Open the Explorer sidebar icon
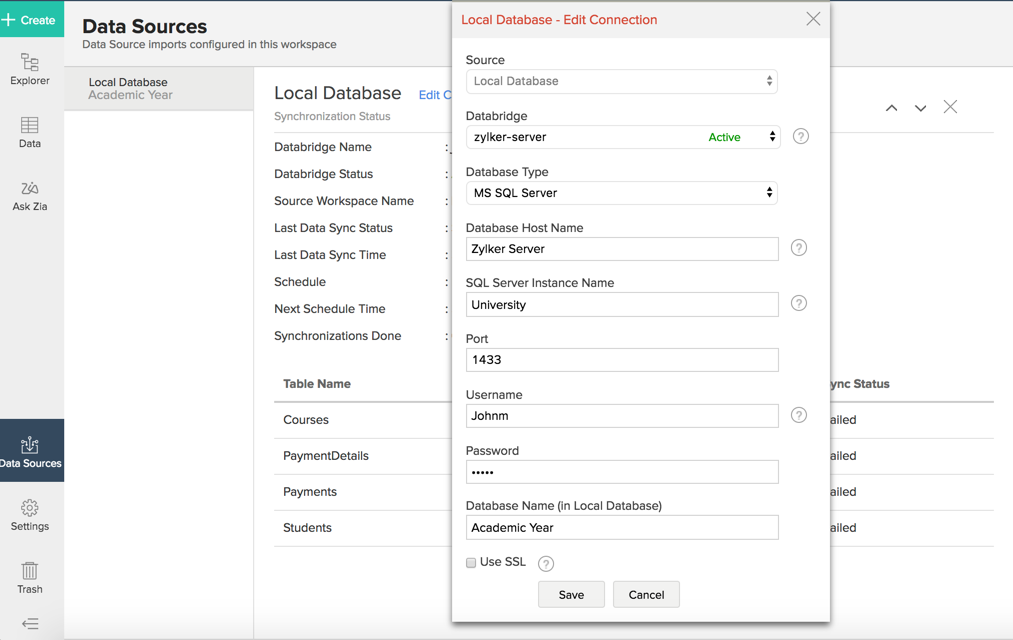This screenshot has height=640, width=1013. pos(30,69)
